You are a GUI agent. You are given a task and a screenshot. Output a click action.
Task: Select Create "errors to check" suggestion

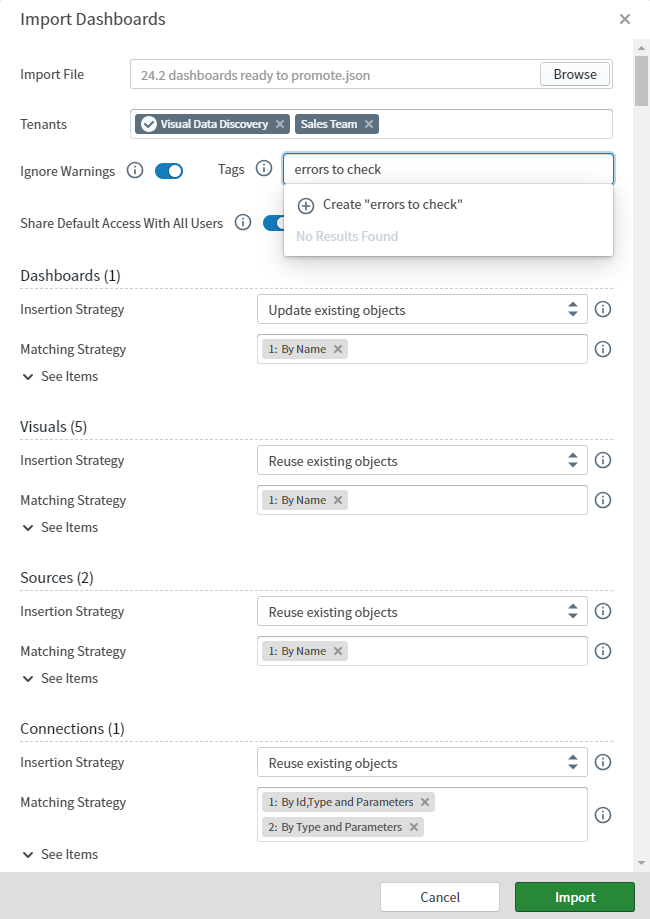(x=380, y=206)
